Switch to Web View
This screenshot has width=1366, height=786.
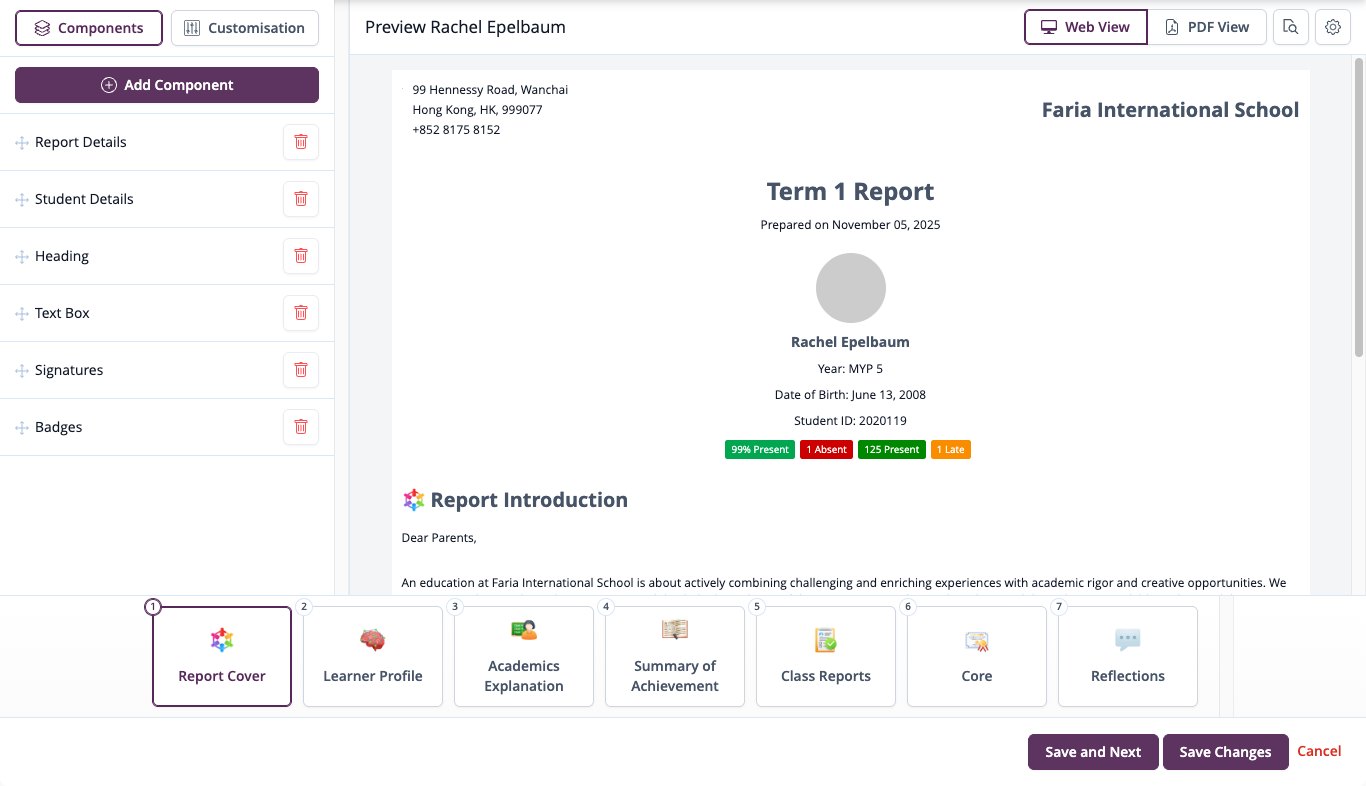tap(1086, 27)
